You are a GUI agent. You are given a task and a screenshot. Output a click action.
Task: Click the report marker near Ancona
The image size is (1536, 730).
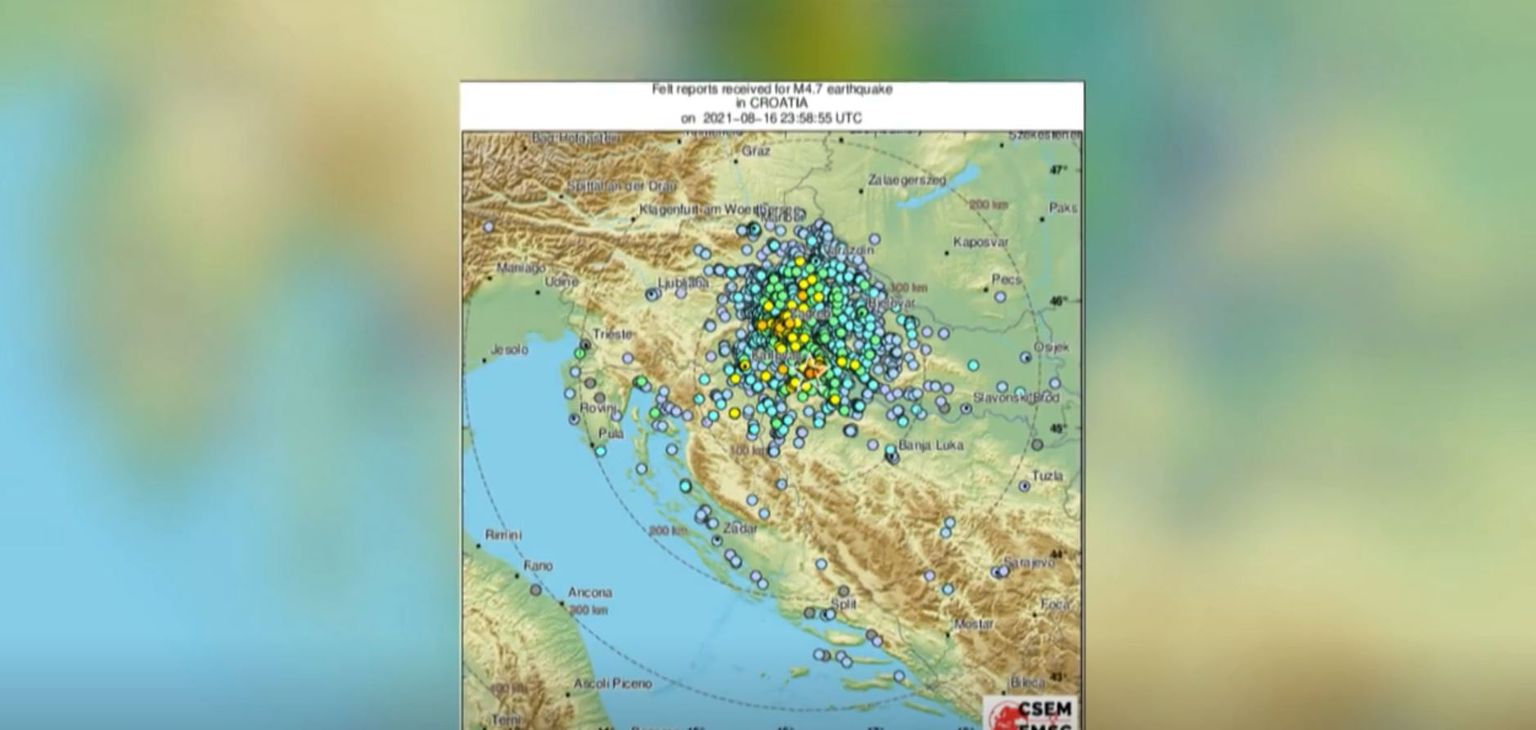click(x=536, y=590)
